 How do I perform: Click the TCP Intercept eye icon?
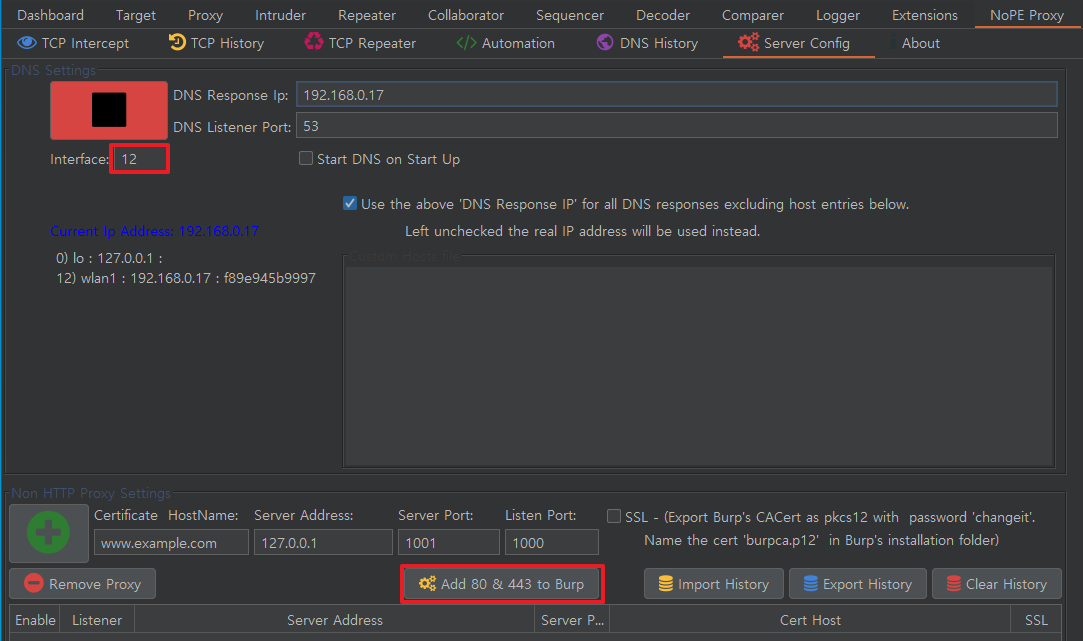coord(27,43)
